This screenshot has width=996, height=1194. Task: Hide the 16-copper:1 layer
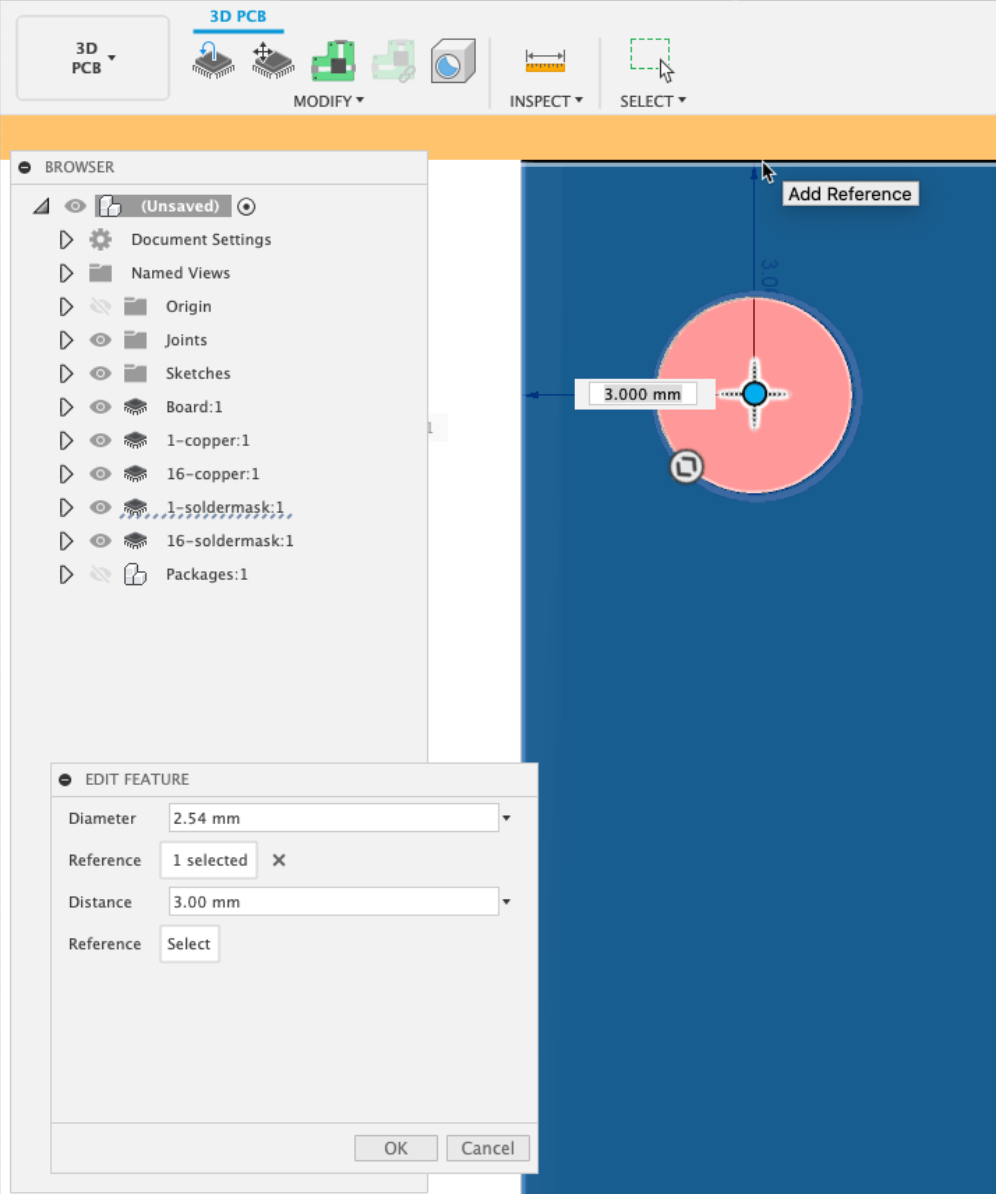click(101, 474)
